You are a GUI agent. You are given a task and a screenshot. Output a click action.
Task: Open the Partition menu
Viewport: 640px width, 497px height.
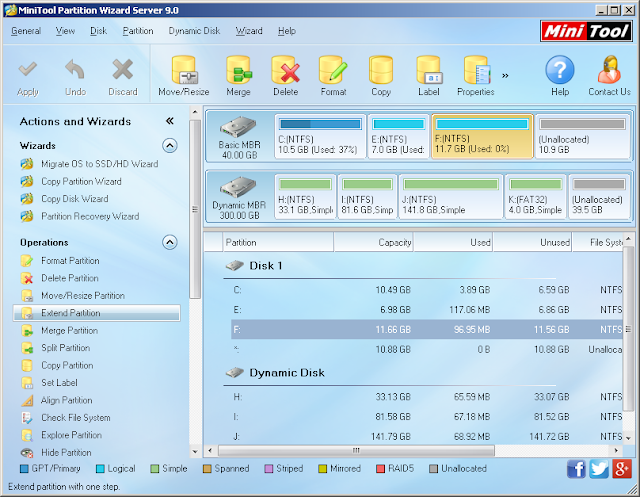[138, 31]
